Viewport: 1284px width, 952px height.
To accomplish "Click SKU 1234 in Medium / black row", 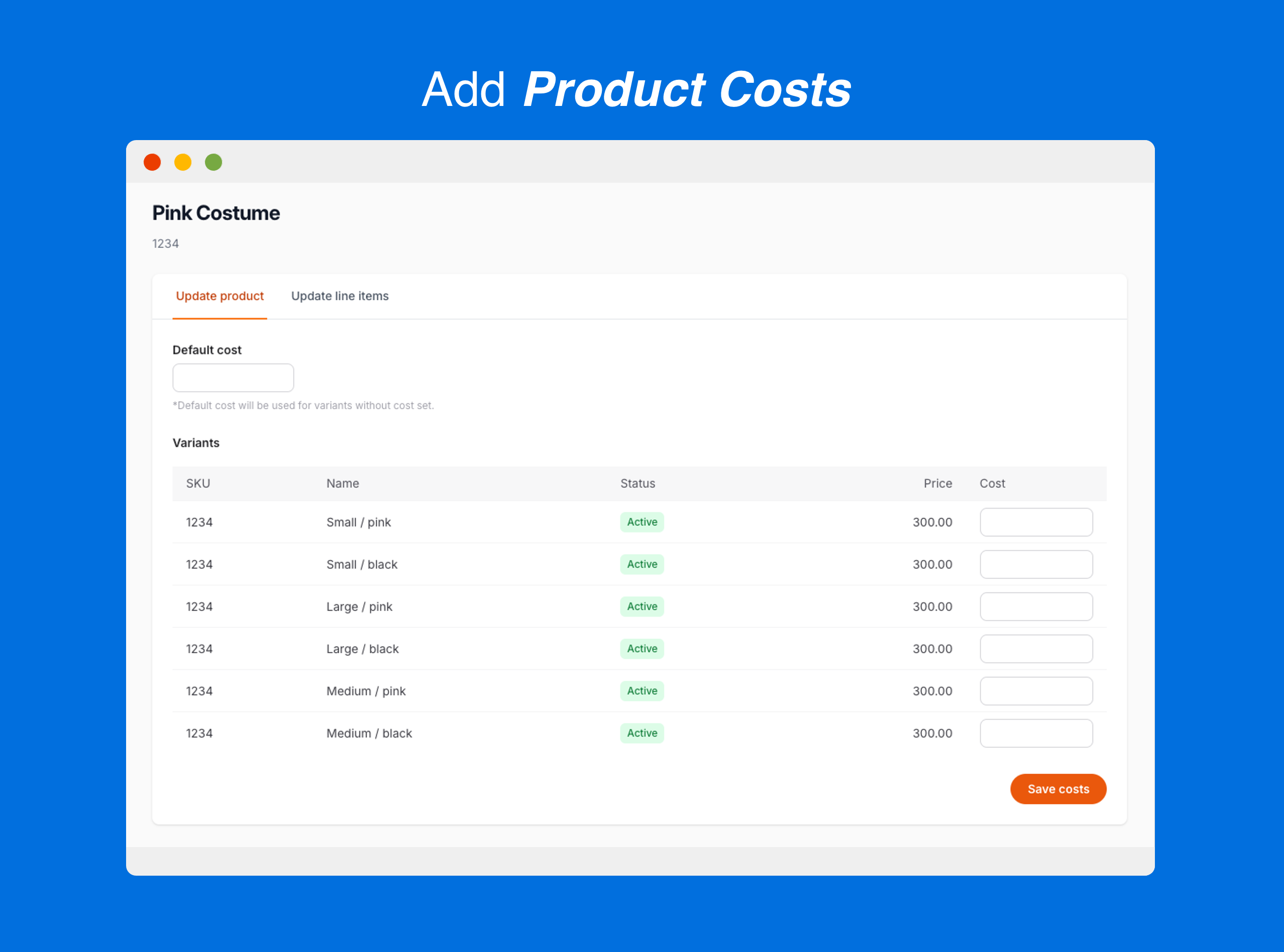I will coord(199,733).
